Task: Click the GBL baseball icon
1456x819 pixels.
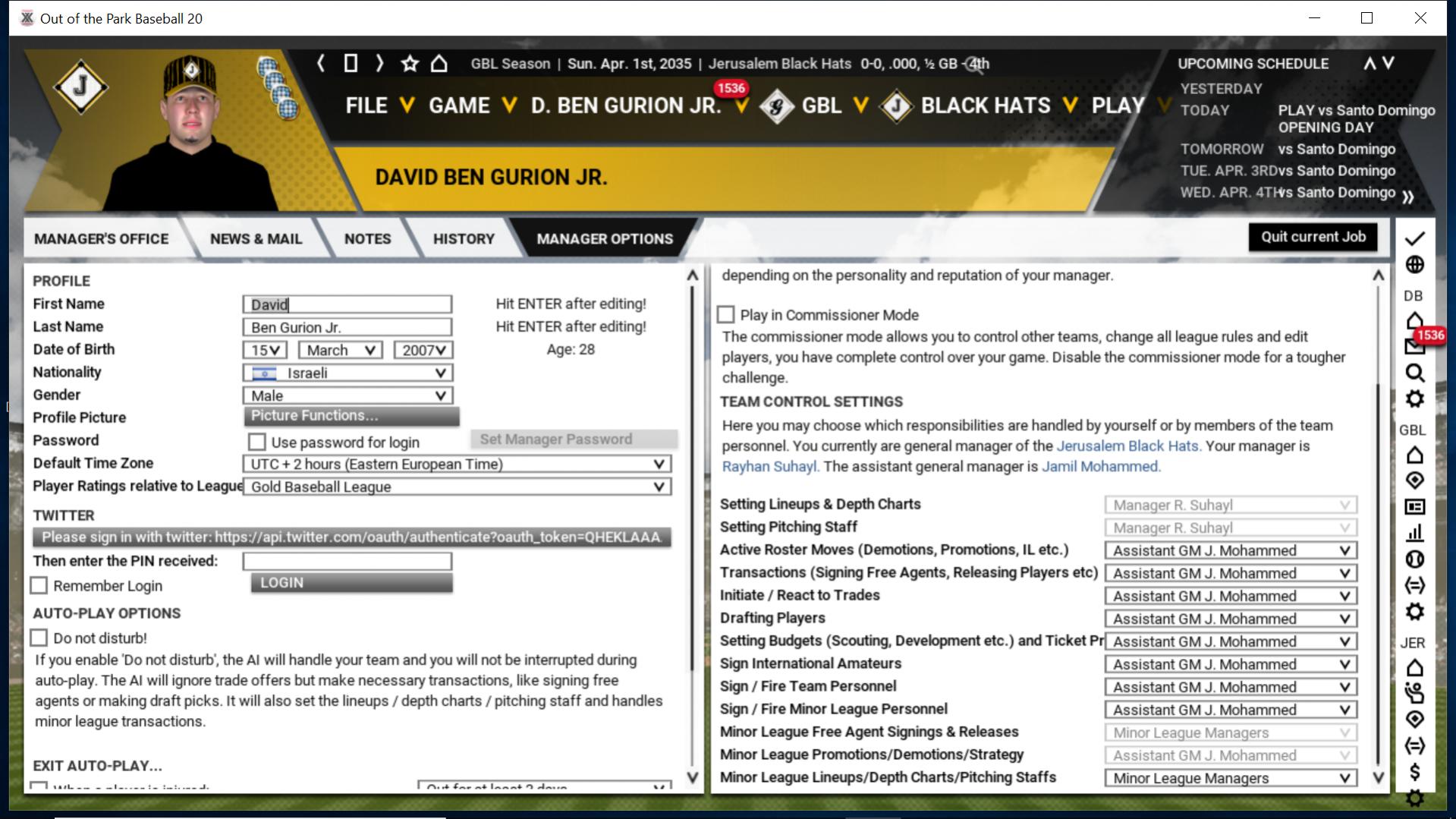Action: pyautogui.click(x=1414, y=559)
